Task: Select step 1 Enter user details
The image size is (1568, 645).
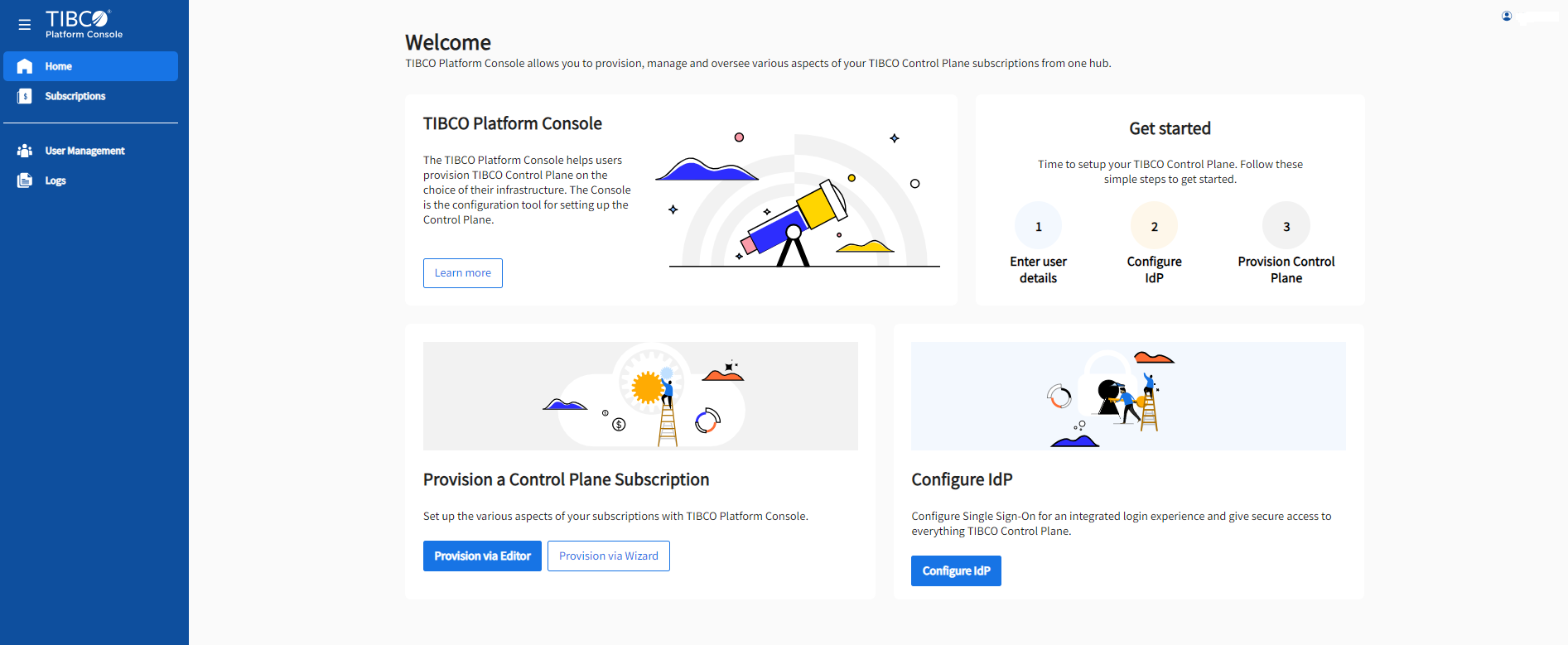Action: pyautogui.click(x=1038, y=226)
